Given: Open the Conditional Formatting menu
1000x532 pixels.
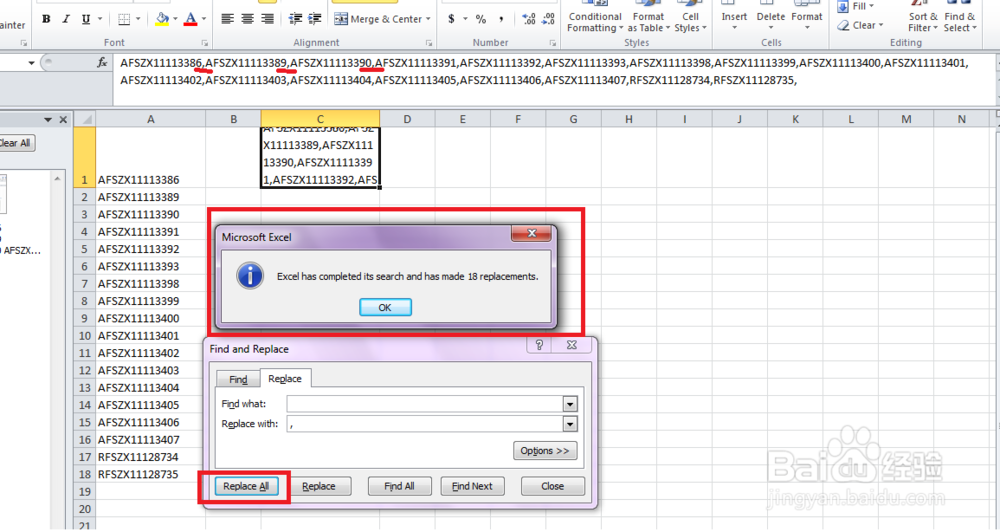Looking at the screenshot, I should point(595,17).
